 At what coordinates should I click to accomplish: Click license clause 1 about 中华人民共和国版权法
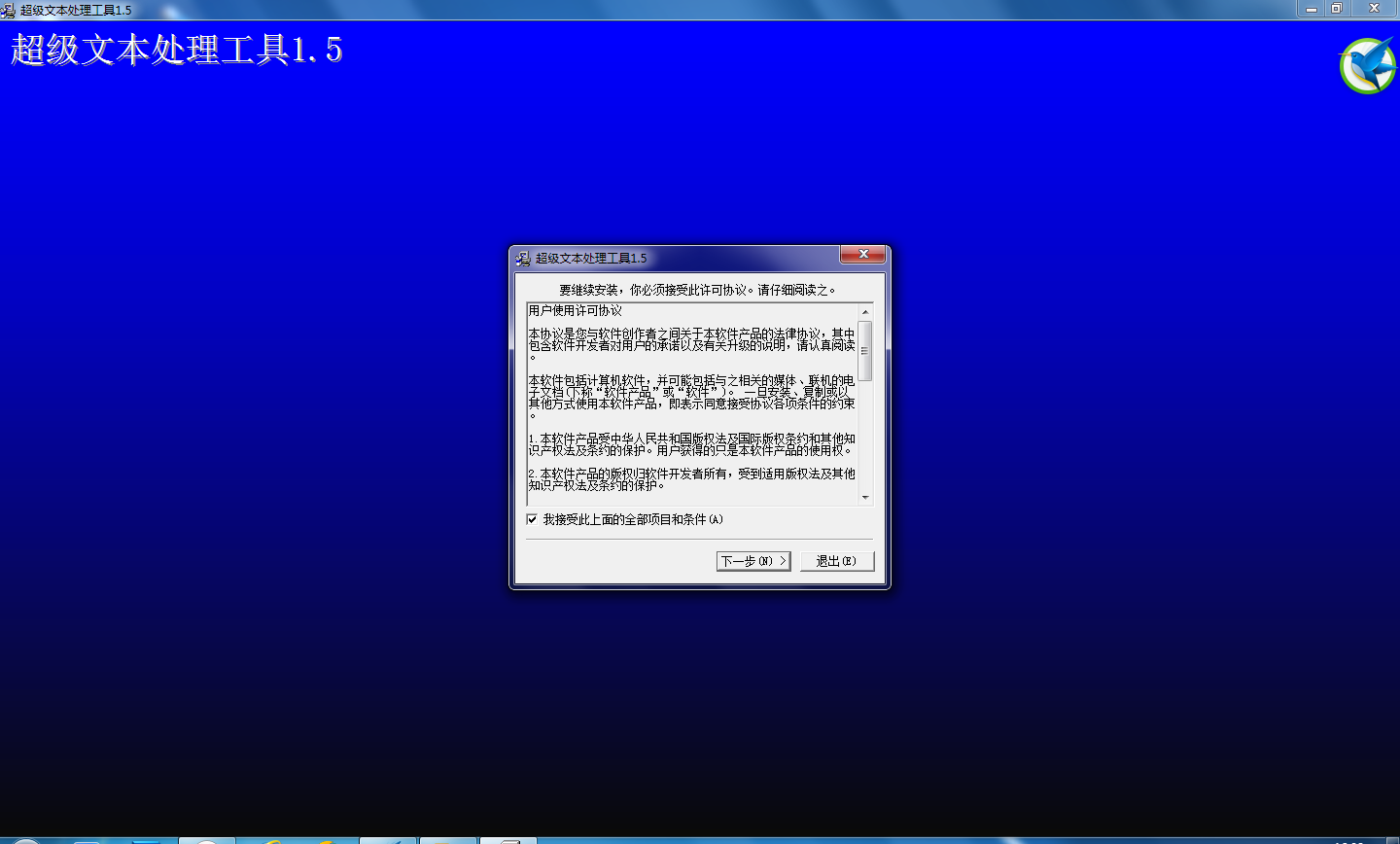pos(692,444)
